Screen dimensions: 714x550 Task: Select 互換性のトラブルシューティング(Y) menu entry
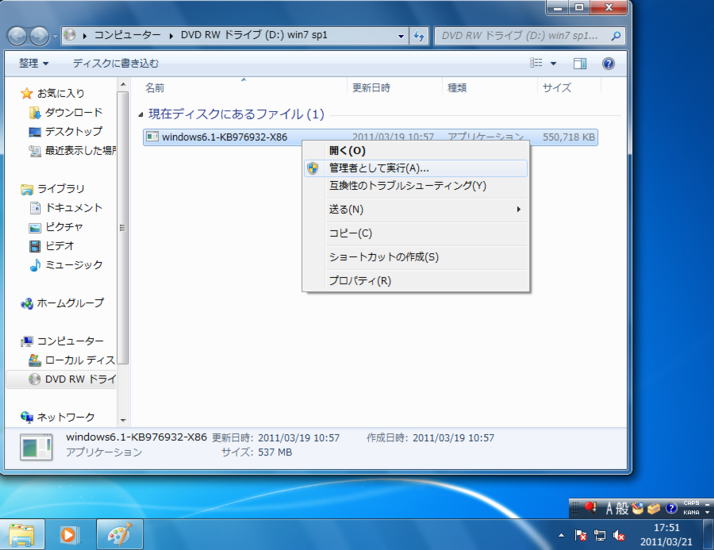tap(416, 186)
